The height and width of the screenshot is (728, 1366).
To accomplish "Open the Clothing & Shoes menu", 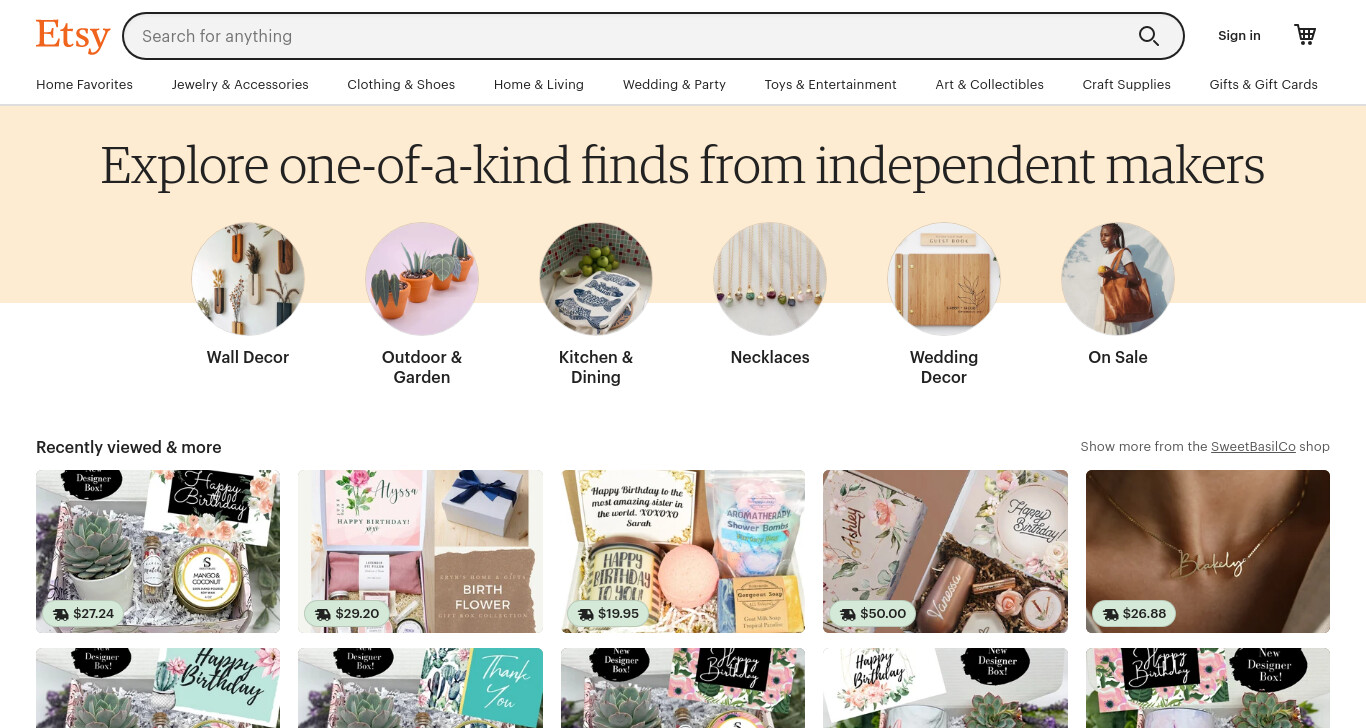I will point(401,85).
